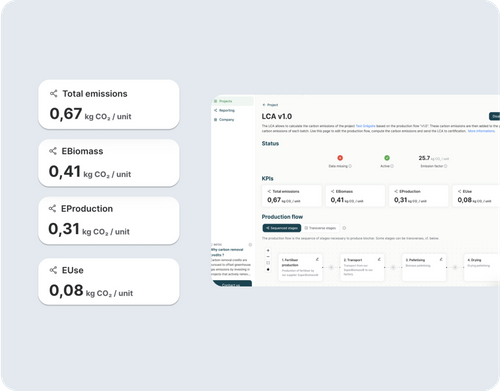Click the fit view flow control
The image size is (500, 391).
[268, 263]
